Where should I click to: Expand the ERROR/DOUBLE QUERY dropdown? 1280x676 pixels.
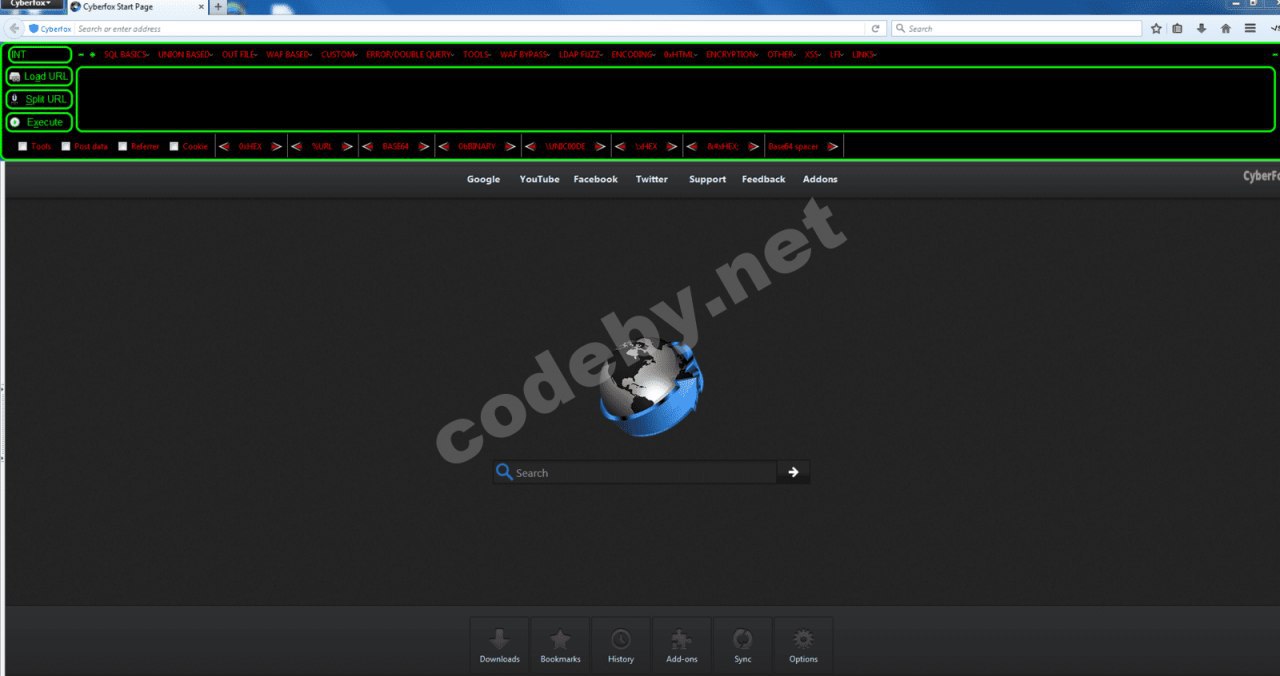(410, 54)
